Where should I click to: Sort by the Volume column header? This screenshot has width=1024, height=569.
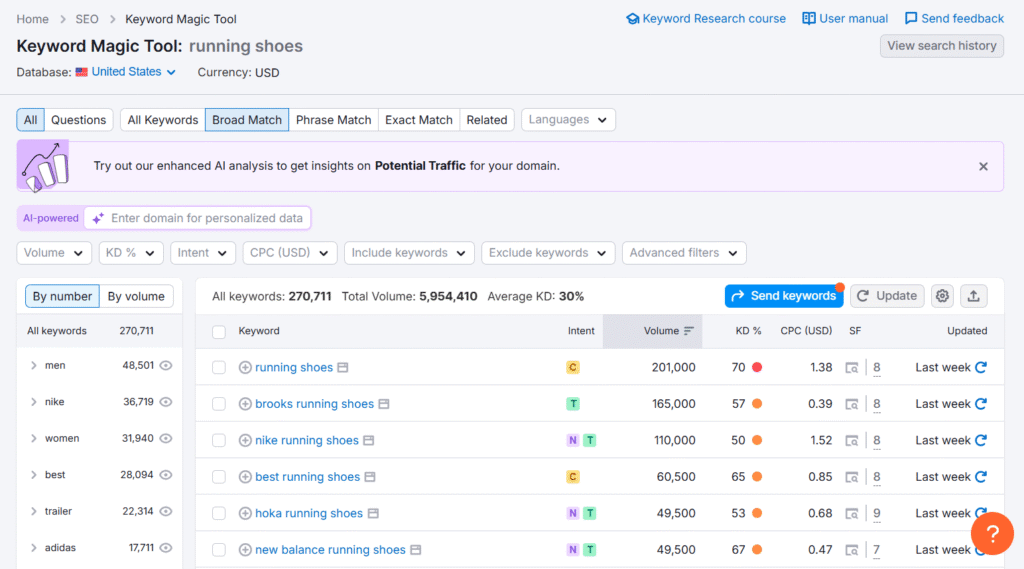click(x=653, y=331)
